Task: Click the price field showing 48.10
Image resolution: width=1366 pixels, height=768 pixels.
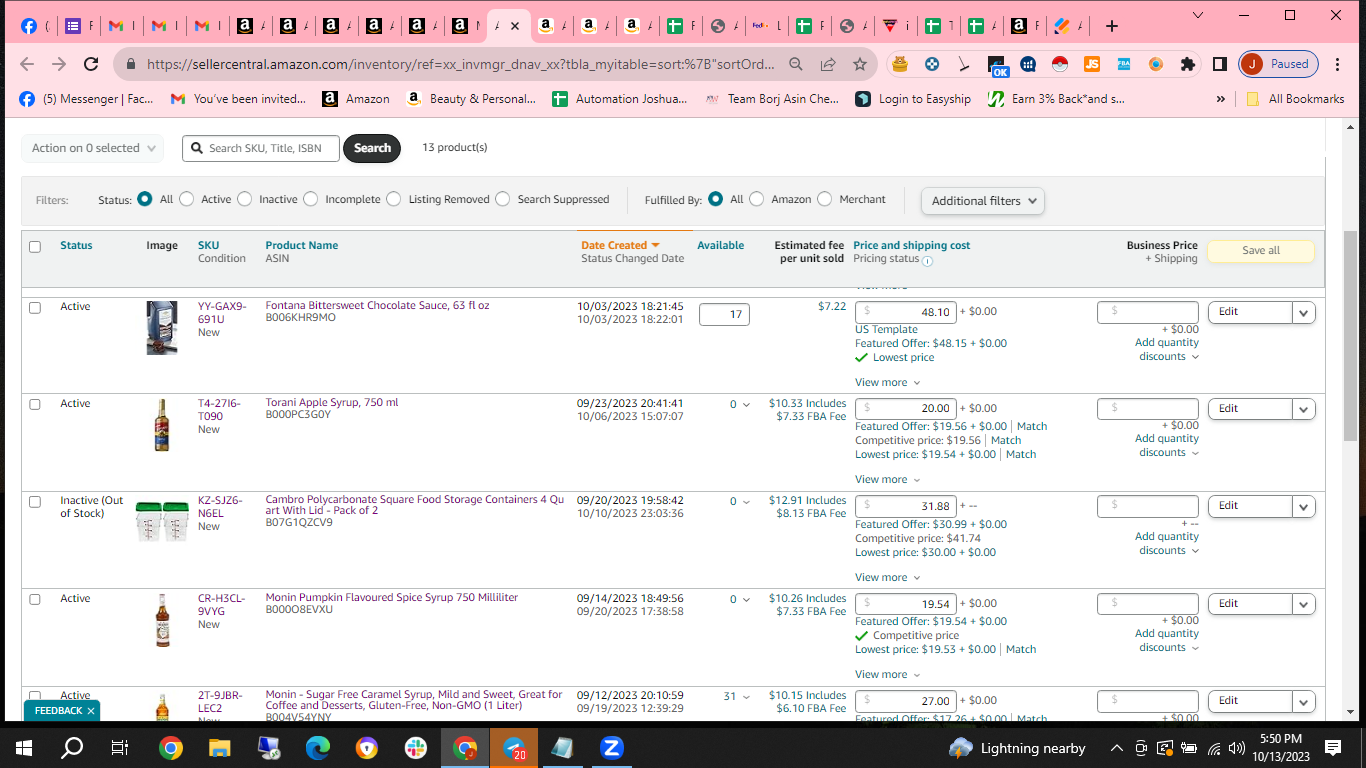Action: tap(906, 312)
